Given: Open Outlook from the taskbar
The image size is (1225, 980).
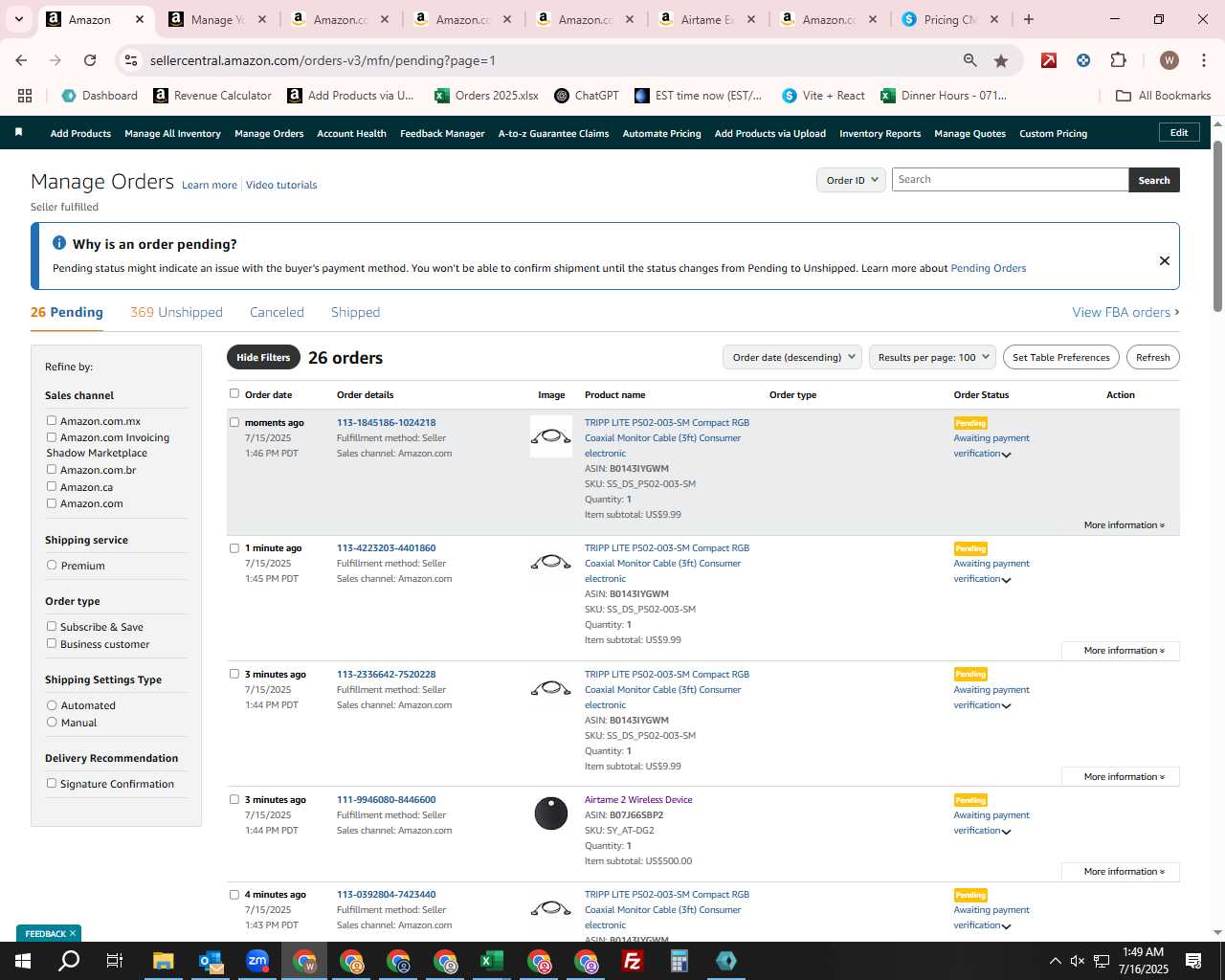Looking at the screenshot, I should pos(211,961).
